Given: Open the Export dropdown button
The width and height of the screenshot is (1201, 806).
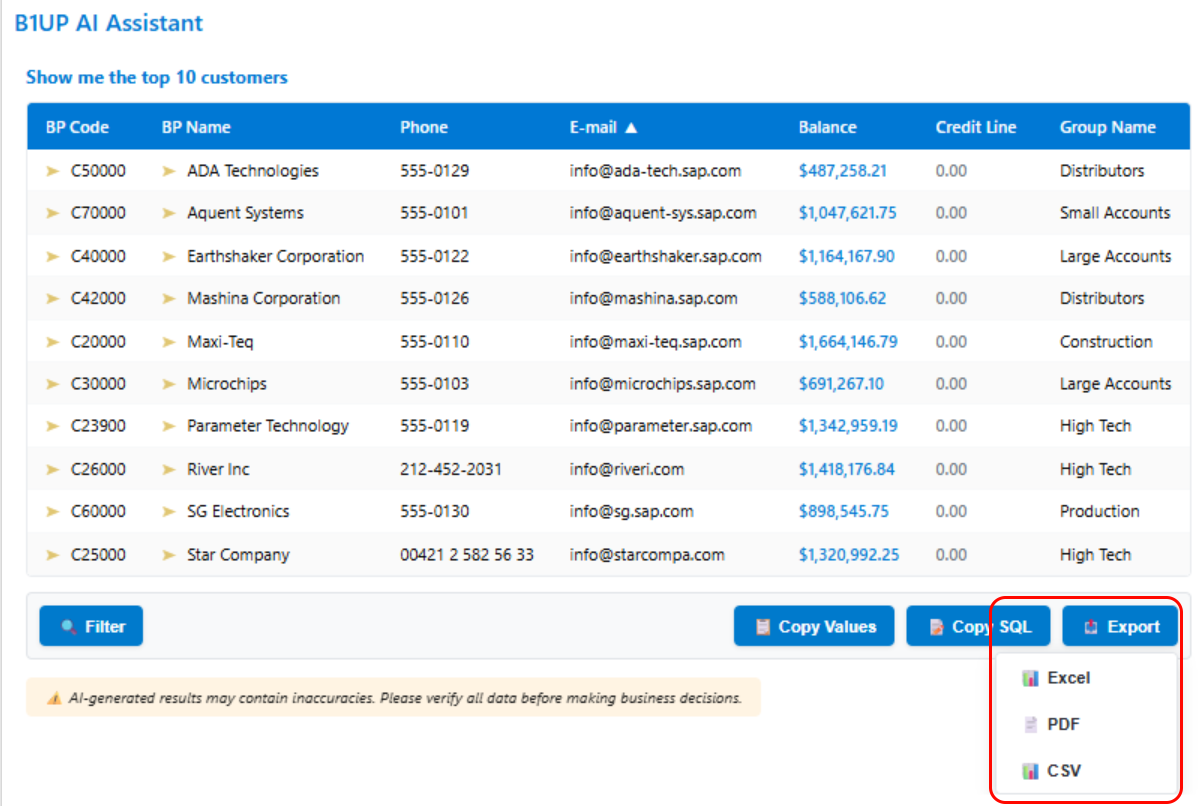Looking at the screenshot, I should click(1120, 627).
